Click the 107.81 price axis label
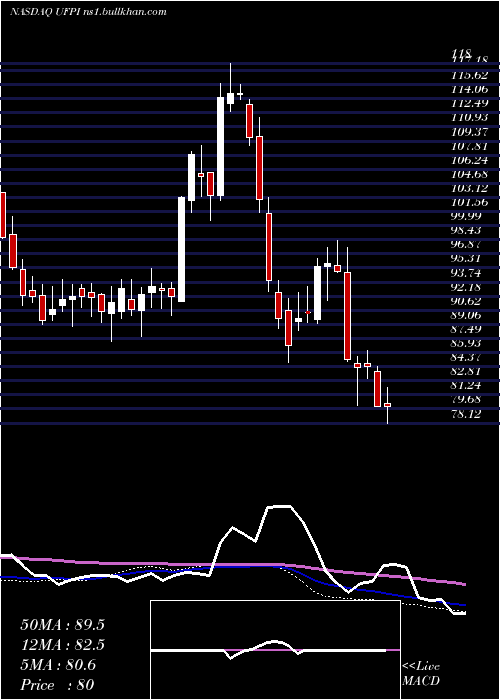The width and height of the screenshot is (500, 700). point(469,146)
